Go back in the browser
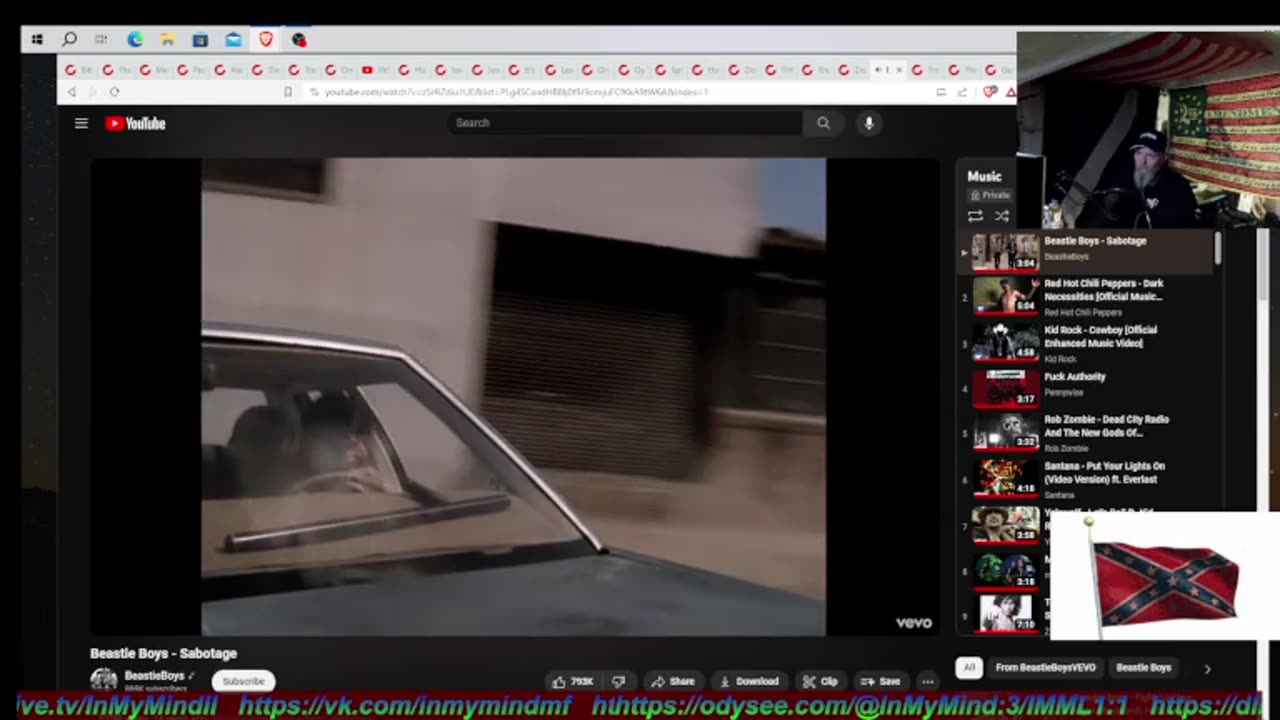The image size is (1280, 720). (x=71, y=92)
